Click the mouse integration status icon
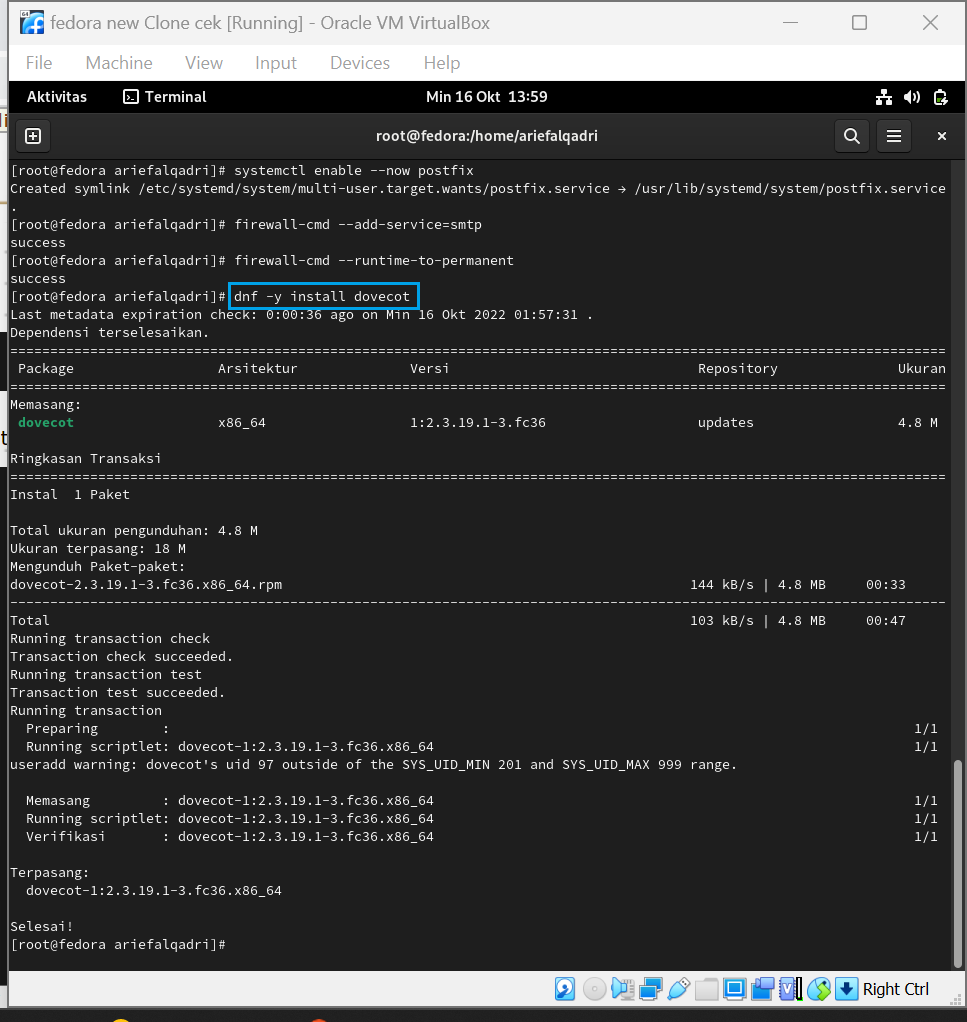The width and height of the screenshot is (967, 1022). point(819,989)
